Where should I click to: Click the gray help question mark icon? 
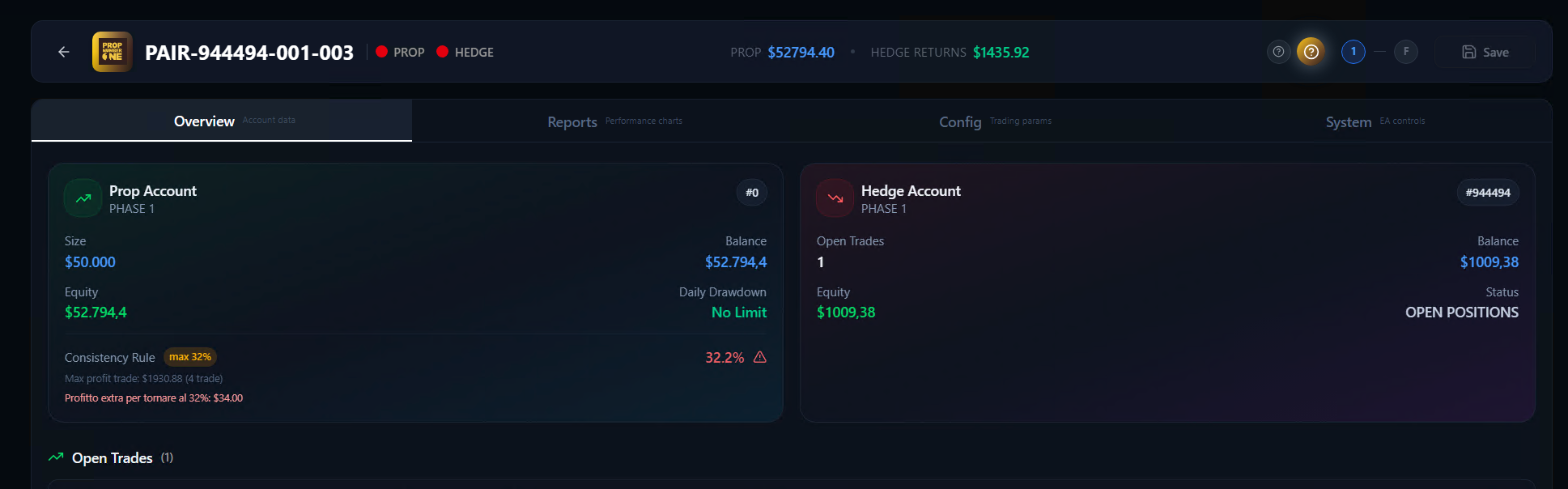point(1278,52)
